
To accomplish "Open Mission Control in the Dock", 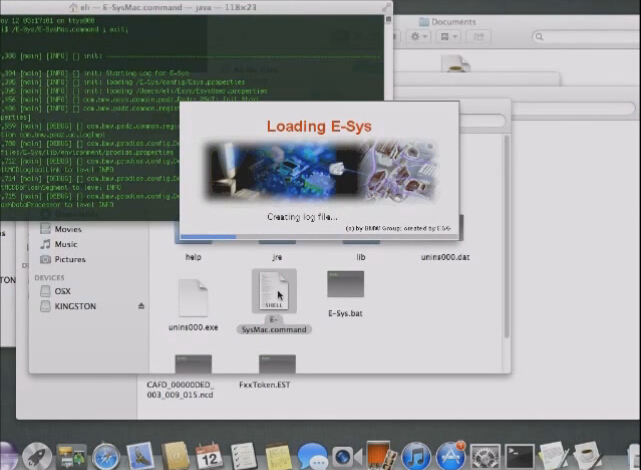I will (72, 457).
